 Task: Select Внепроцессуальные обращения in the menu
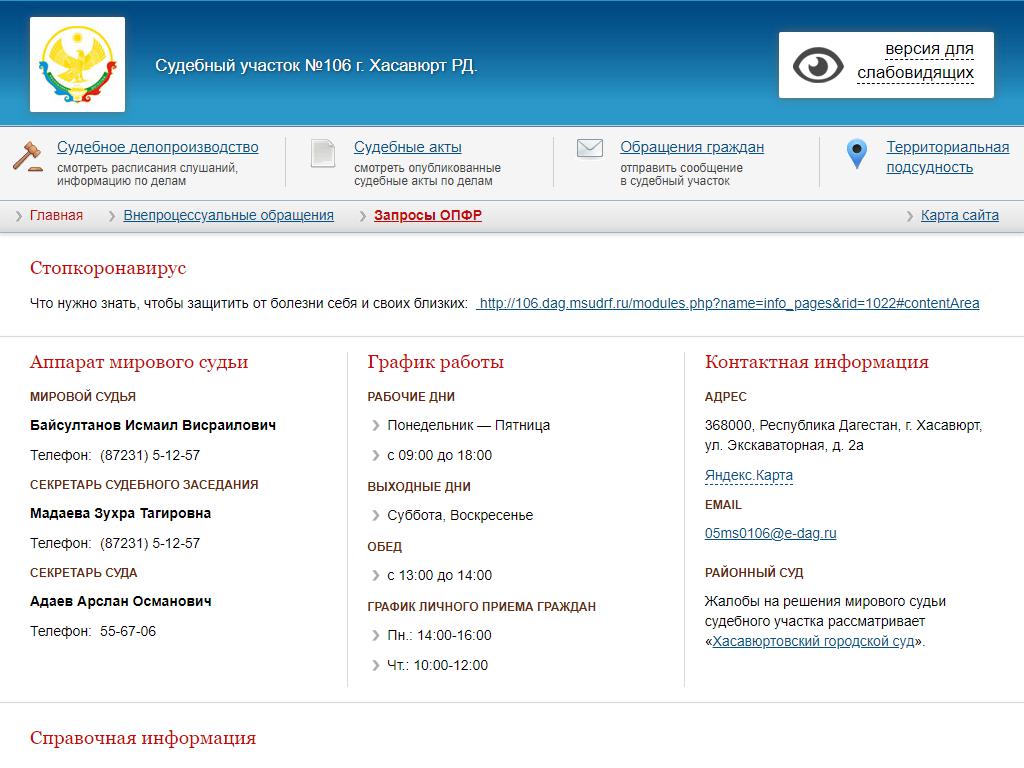228,215
